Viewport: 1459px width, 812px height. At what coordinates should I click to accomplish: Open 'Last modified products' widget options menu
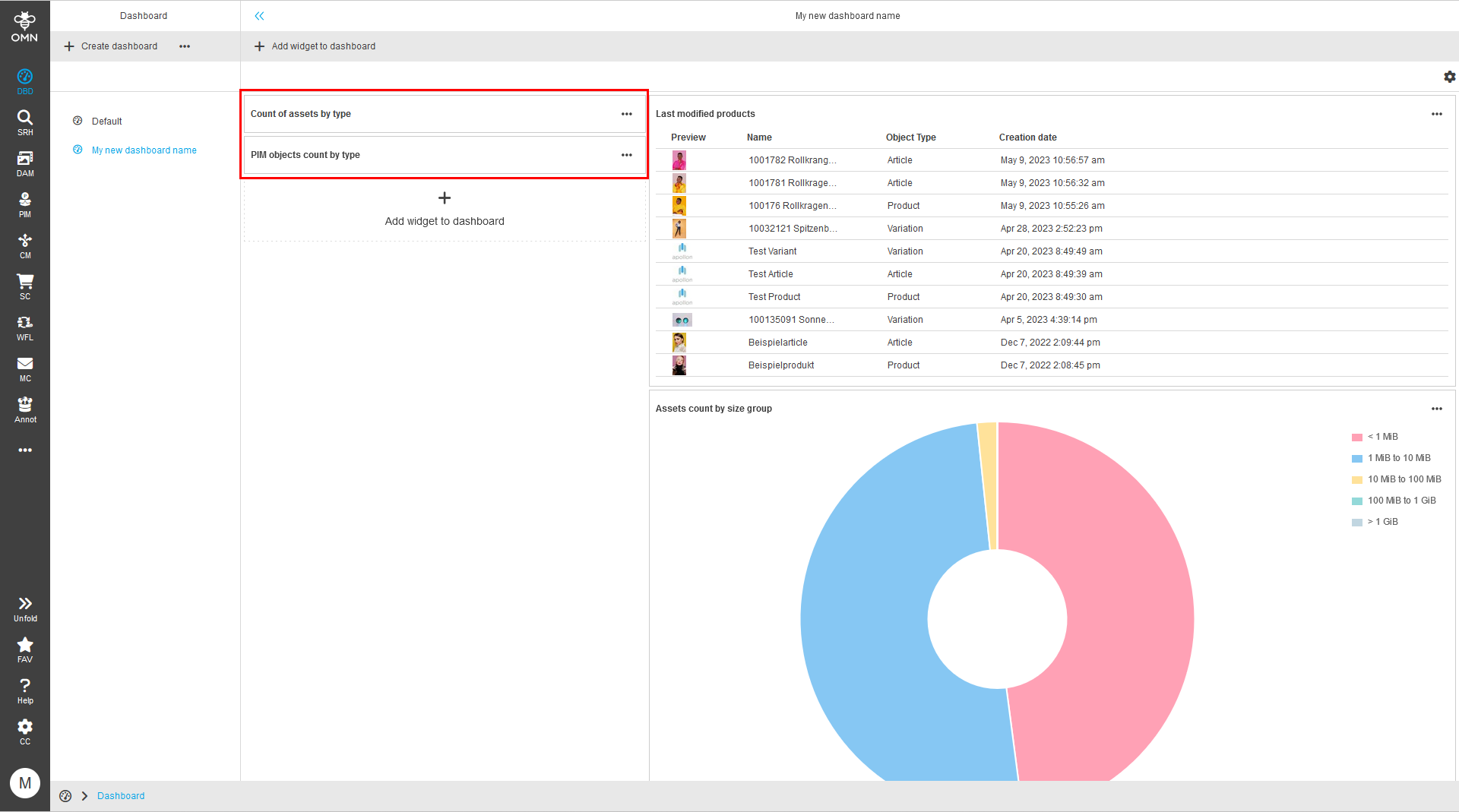(x=1436, y=114)
